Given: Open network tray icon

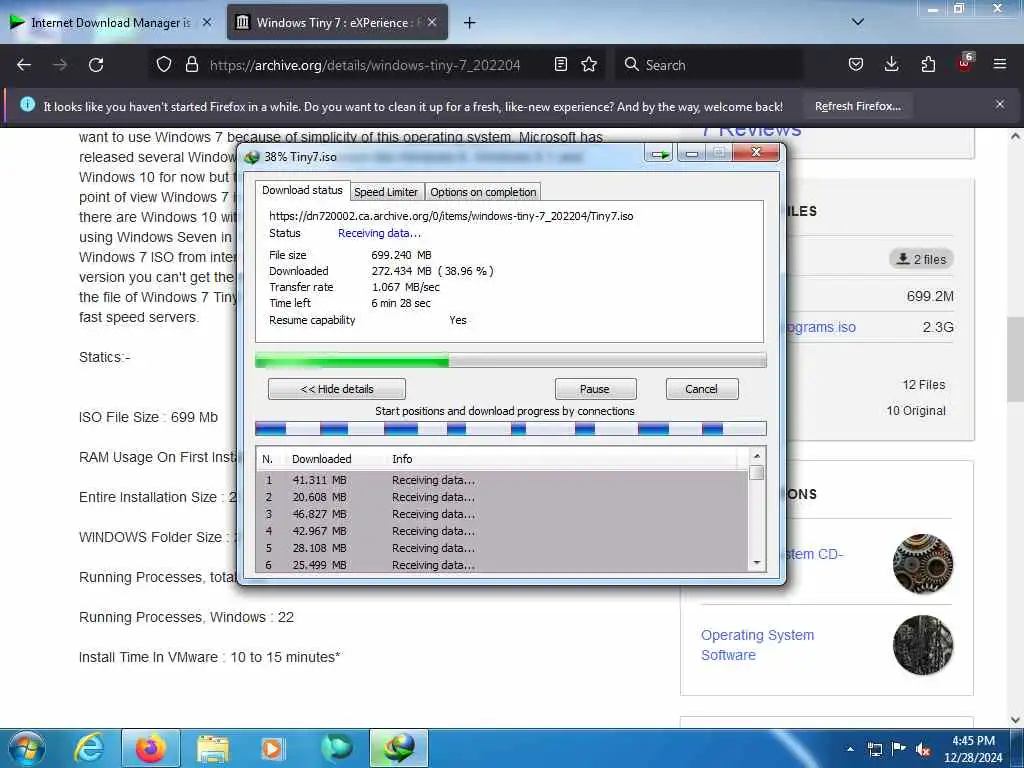Looking at the screenshot, I should click(x=874, y=749).
